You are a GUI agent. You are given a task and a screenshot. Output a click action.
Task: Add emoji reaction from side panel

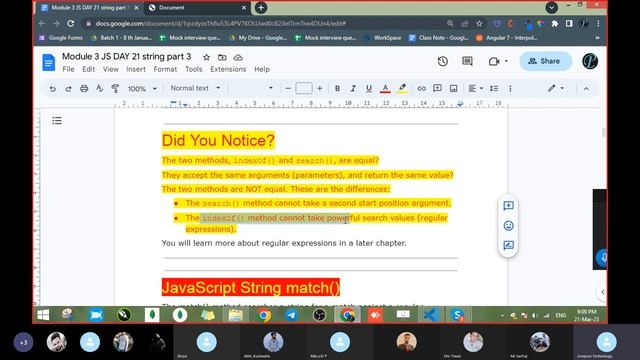pos(508,225)
